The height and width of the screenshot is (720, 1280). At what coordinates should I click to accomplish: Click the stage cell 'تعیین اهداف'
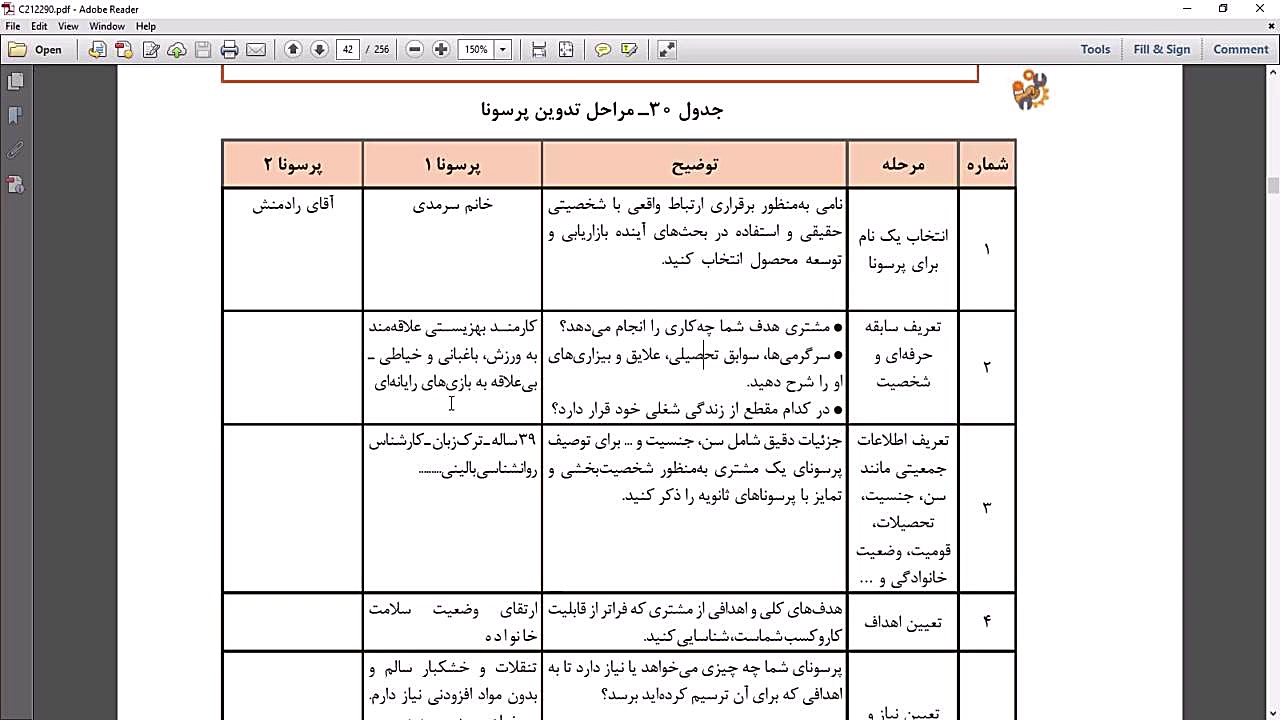pos(904,622)
